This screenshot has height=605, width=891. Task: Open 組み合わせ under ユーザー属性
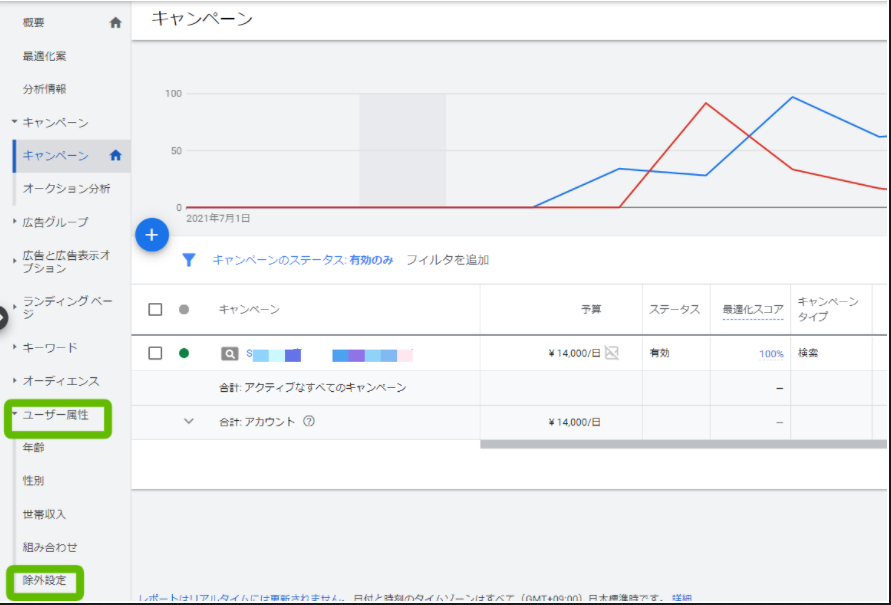[50, 547]
